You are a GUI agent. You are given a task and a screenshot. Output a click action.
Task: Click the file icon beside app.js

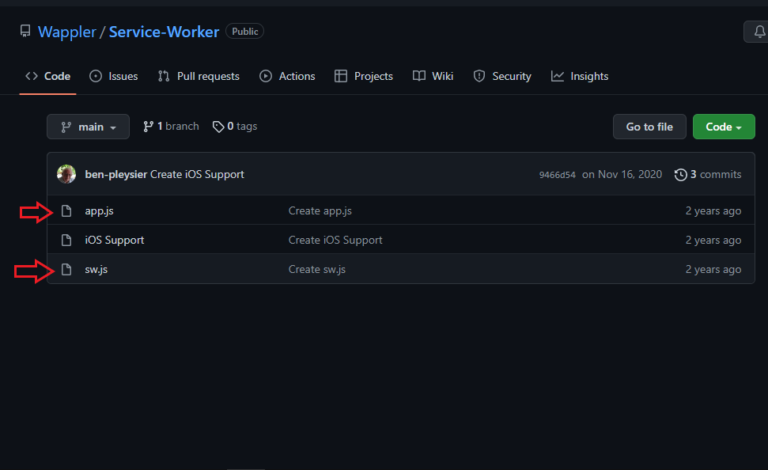pyautogui.click(x=66, y=211)
